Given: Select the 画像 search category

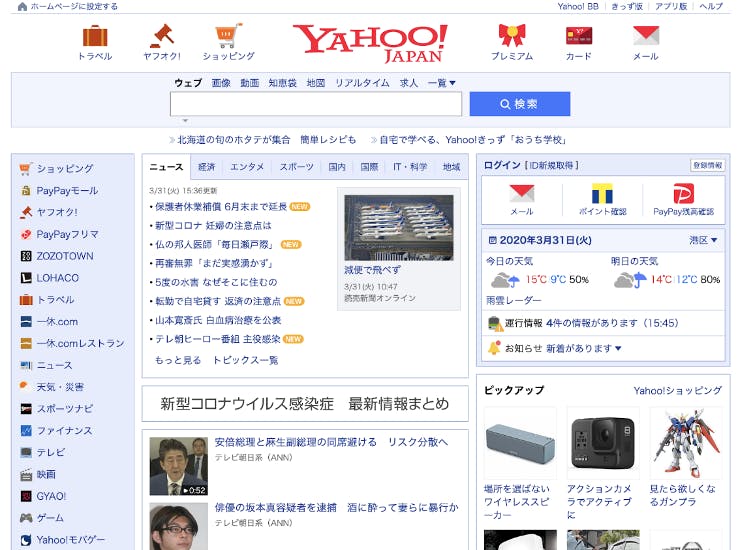Looking at the screenshot, I should pyautogui.click(x=221, y=83).
